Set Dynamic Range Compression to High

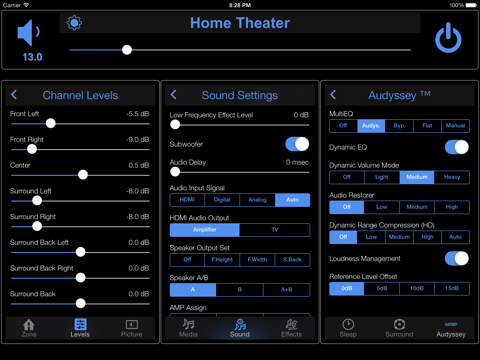click(x=427, y=237)
